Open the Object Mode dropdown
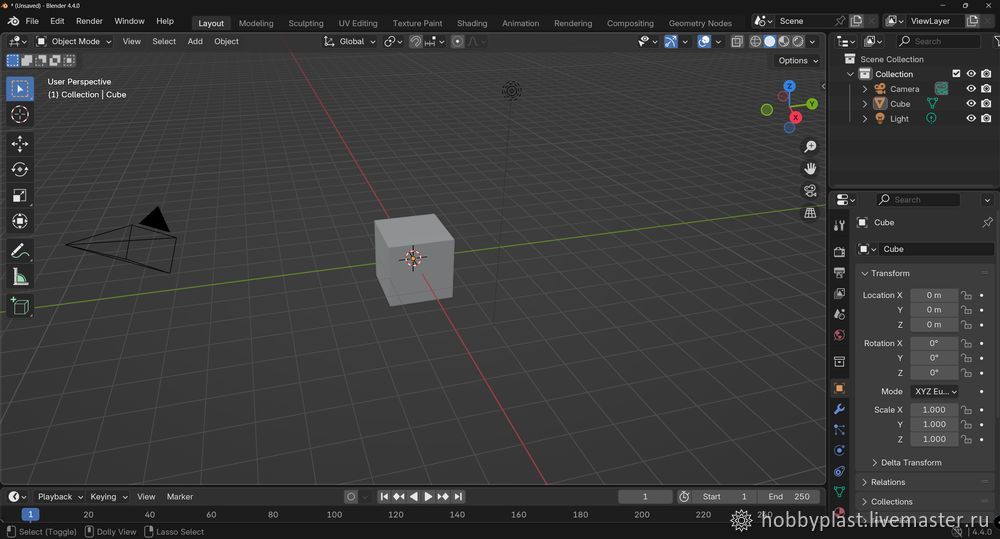 (74, 41)
